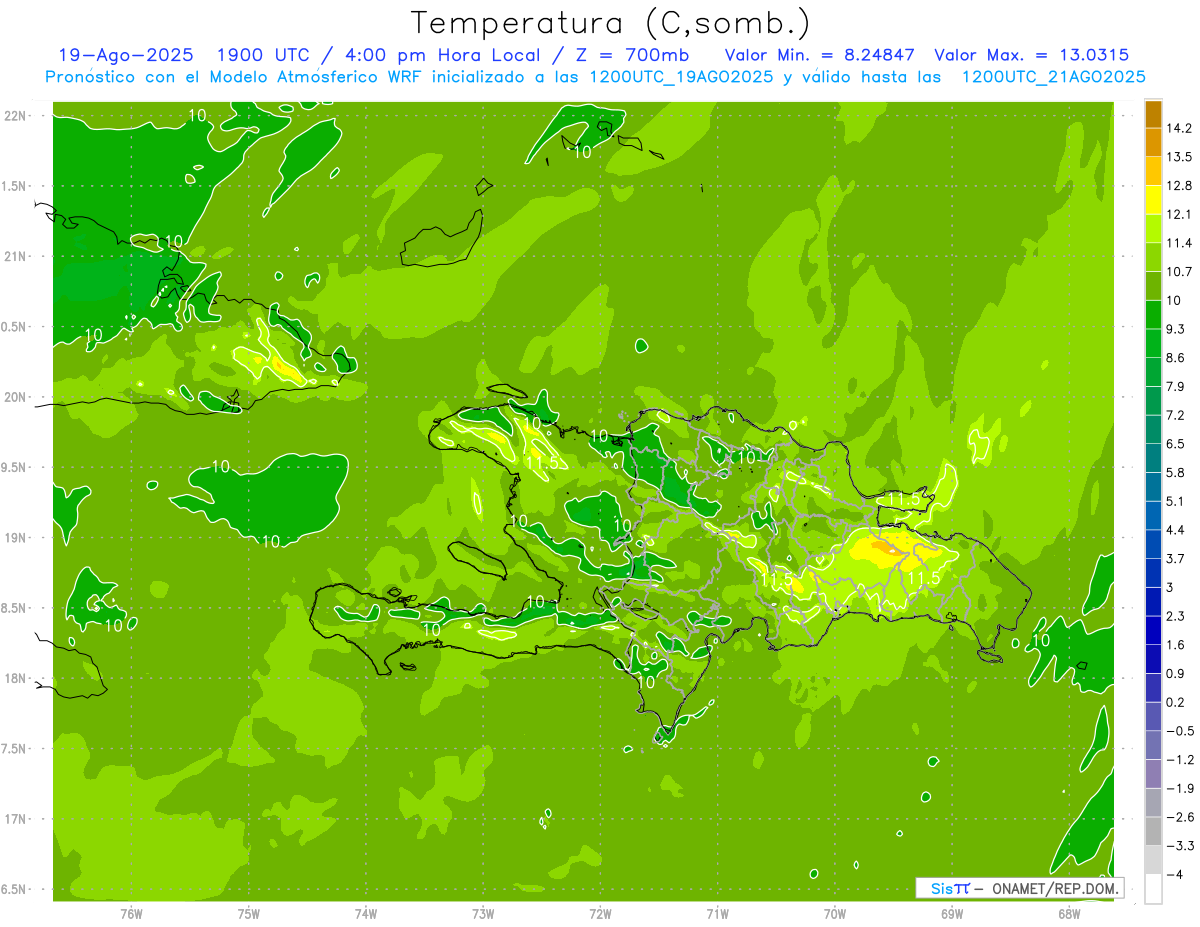Click the '10.7' legend value

click(1180, 271)
